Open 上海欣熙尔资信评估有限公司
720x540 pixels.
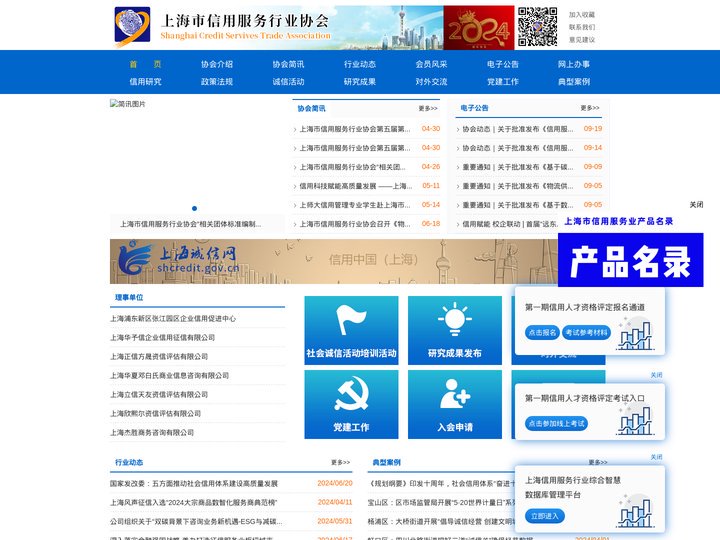pyautogui.click(x=155, y=414)
